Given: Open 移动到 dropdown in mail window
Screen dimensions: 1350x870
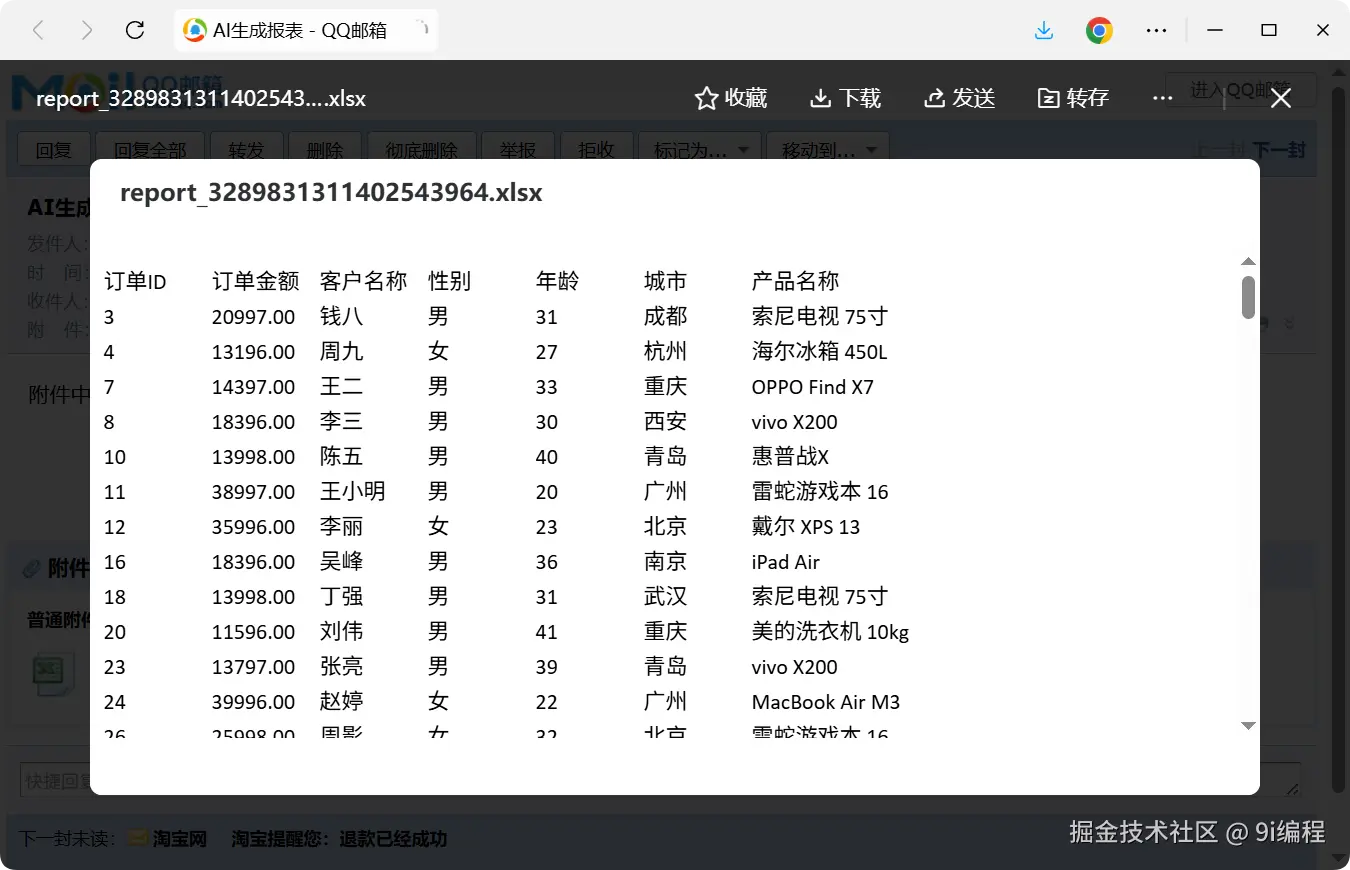Looking at the screenshot, I should pos(828,149).
